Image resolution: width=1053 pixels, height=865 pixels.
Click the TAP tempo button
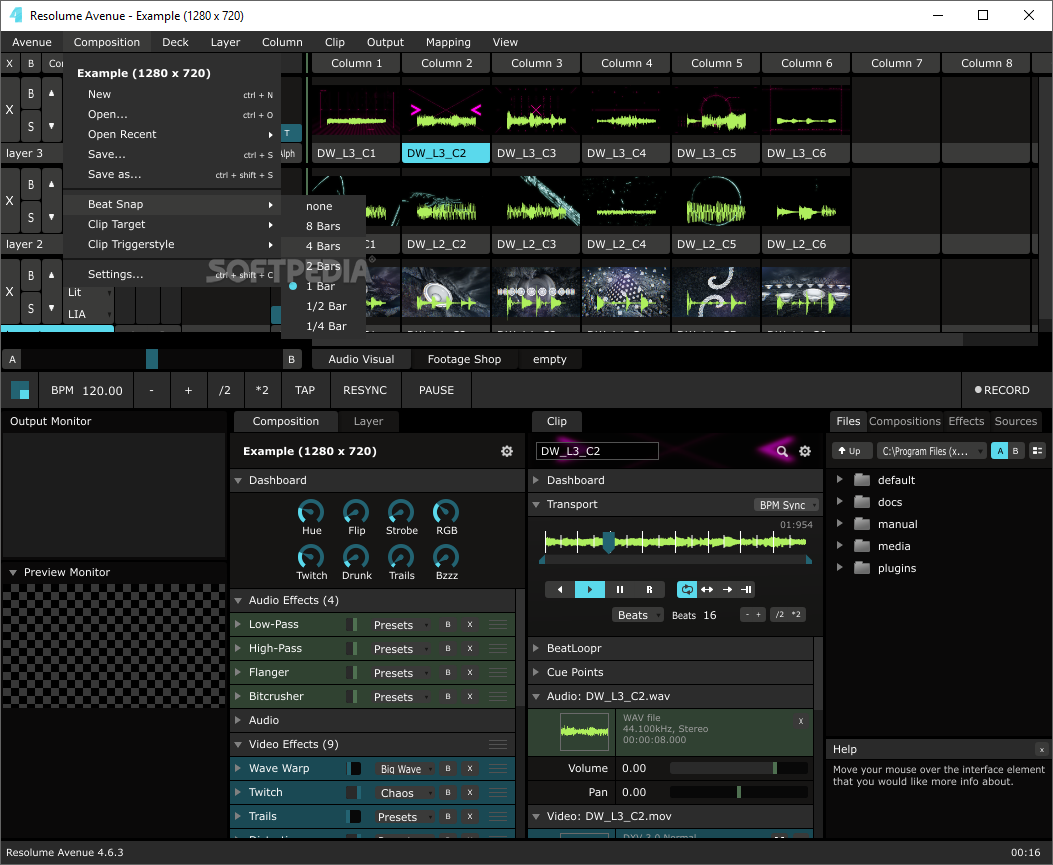pyautogui.click(x=305, y=390)
